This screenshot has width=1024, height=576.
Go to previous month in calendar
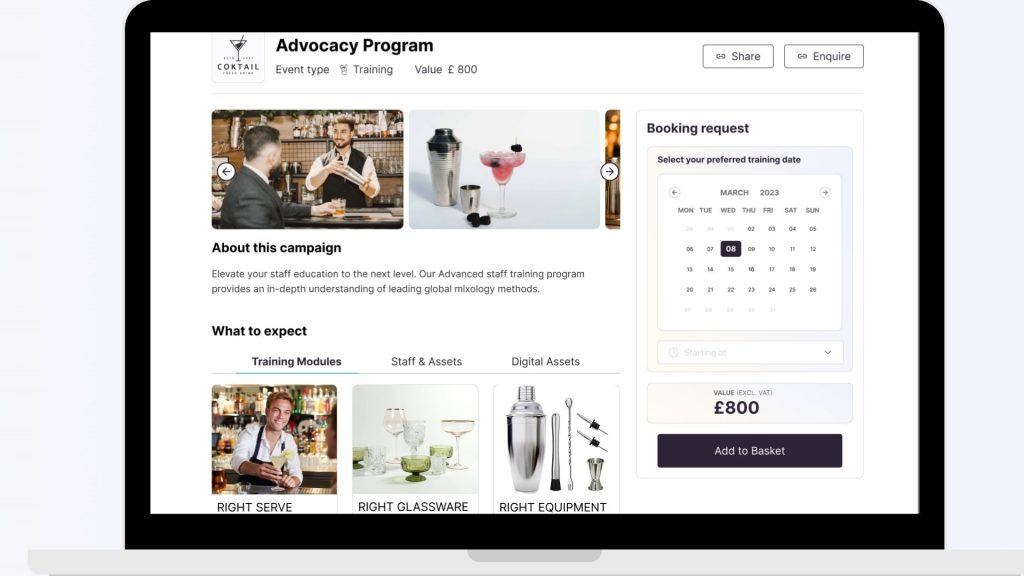coord(675,193)
